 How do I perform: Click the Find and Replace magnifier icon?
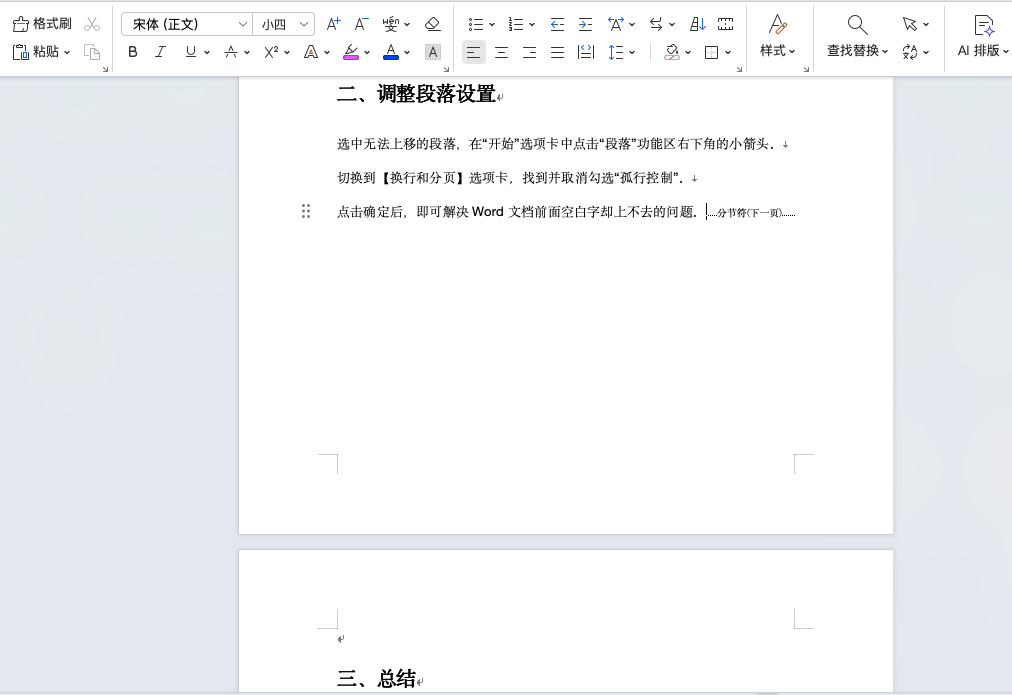click(x=857, y=23)
